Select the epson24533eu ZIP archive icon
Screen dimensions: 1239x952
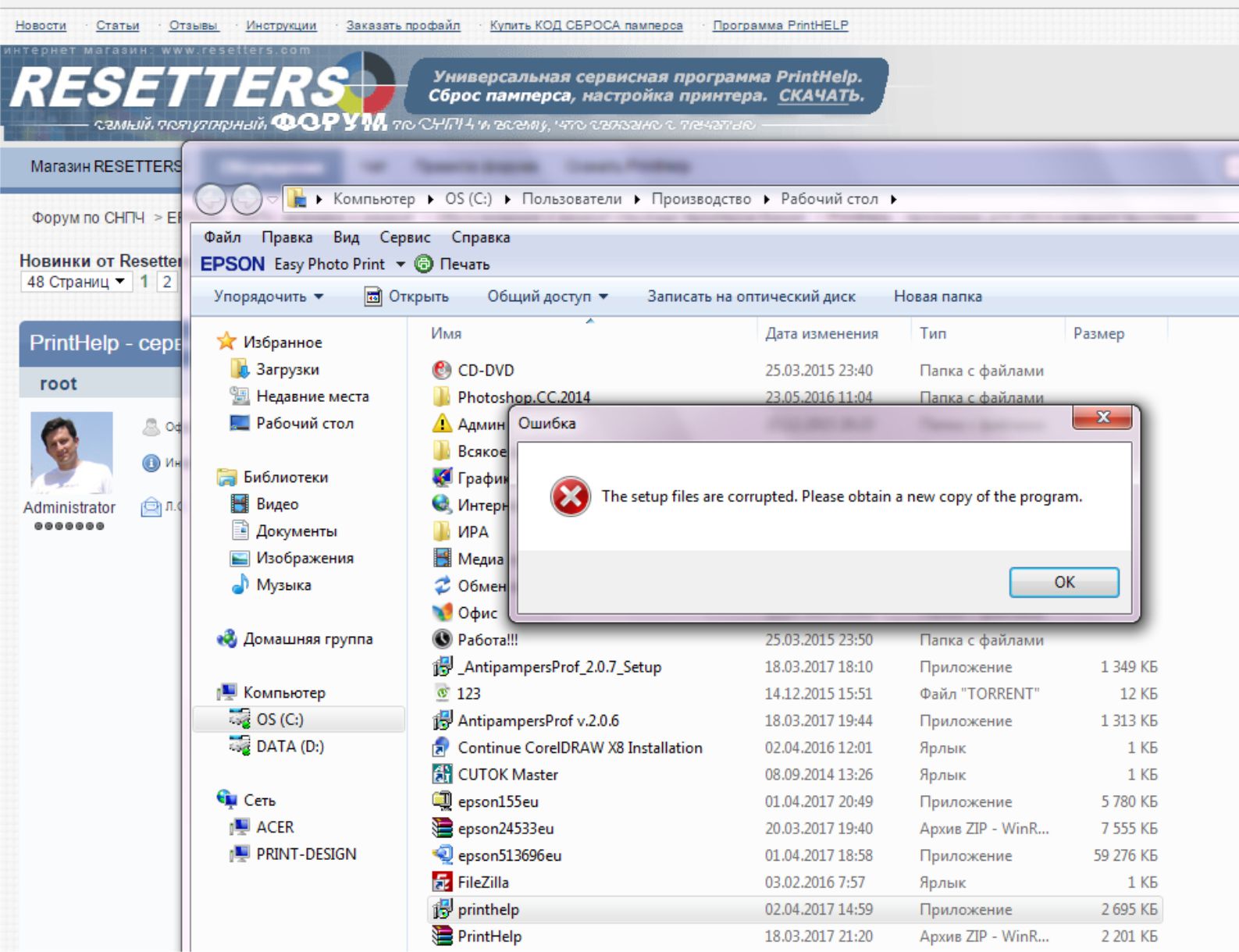pyautogui.click(x=442, y=828)
